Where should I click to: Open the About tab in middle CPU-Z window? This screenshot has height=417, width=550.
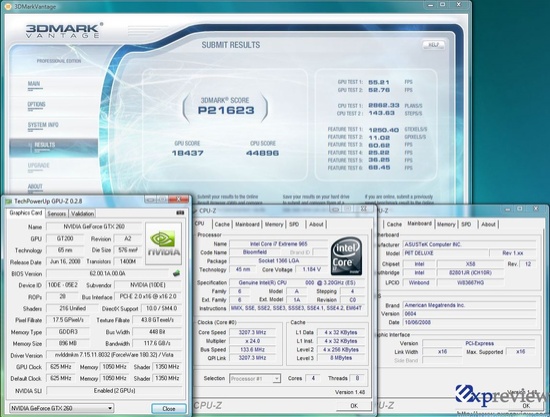click(316, 224)
